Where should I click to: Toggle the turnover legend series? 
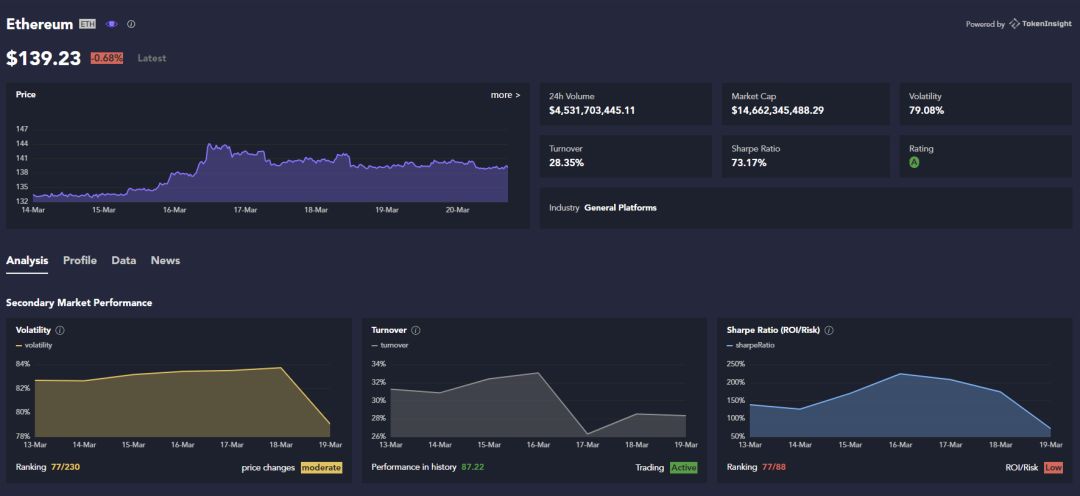coord(390,345)
